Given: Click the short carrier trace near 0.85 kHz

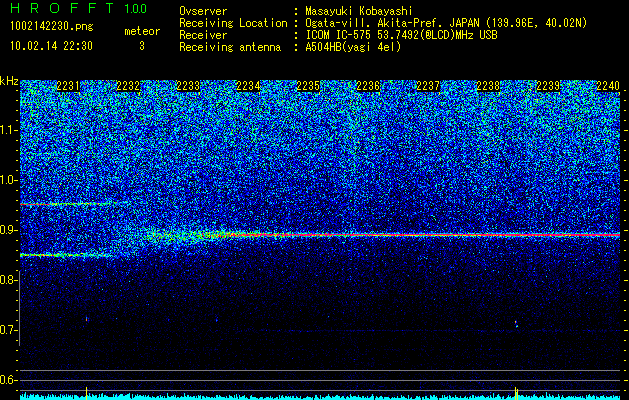Looking at the screenshot, I should click(68, 255).
